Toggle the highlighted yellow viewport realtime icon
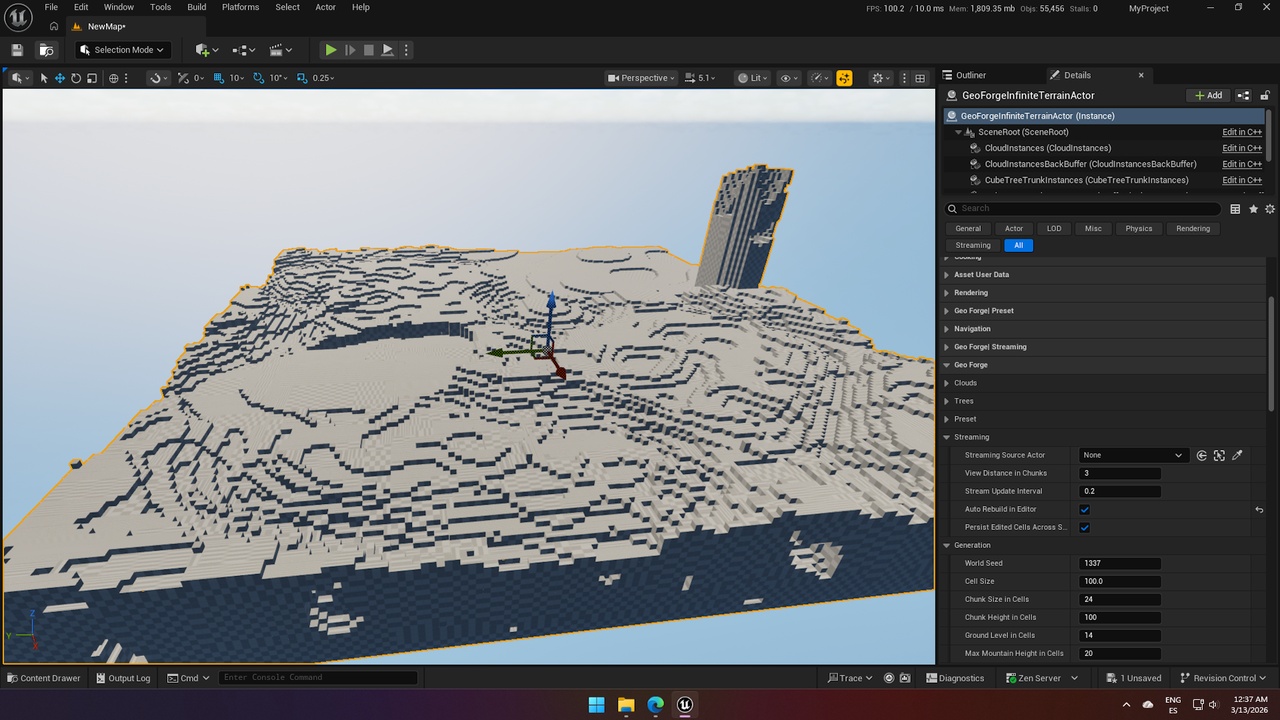The image size is (1280, 720). (844, 78)
